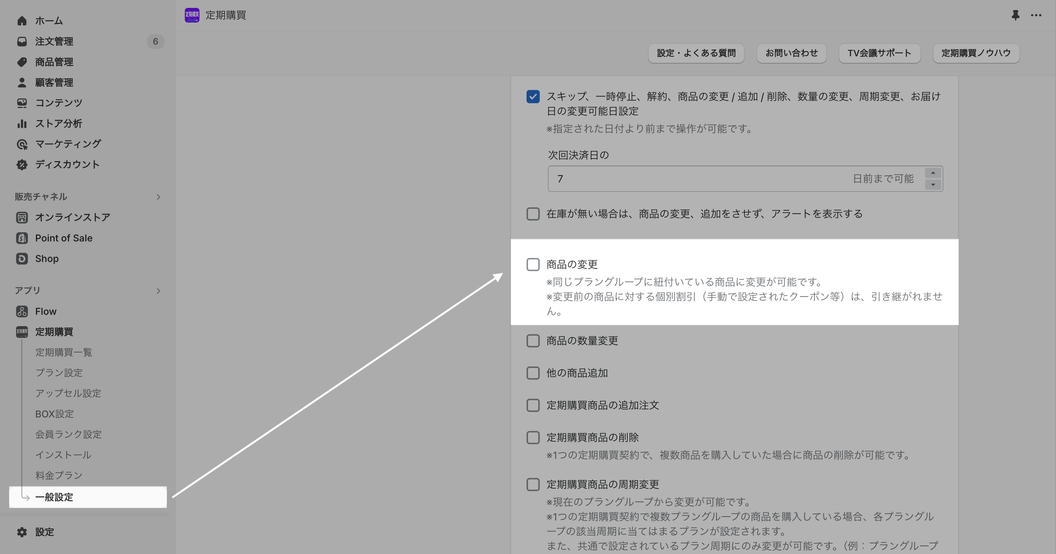The height and width of the screenshot is (554, 1056).
Task: Go to 顧客管理 in the sidebar
Action: tap(54, 82)
